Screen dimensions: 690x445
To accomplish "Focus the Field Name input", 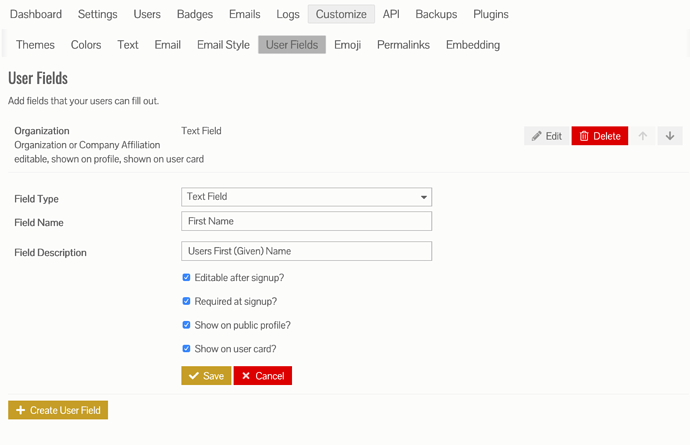I will 306,221.
